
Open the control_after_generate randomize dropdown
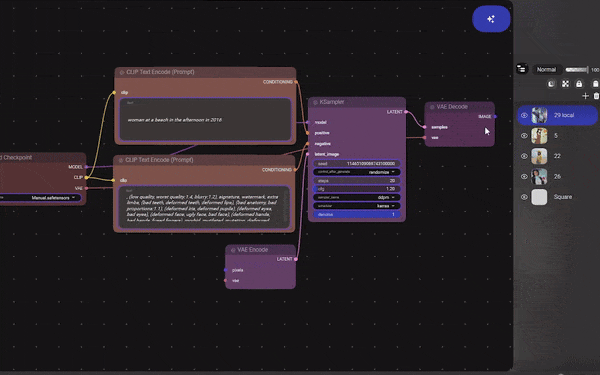pyautogui.click(x=357, y=172)
